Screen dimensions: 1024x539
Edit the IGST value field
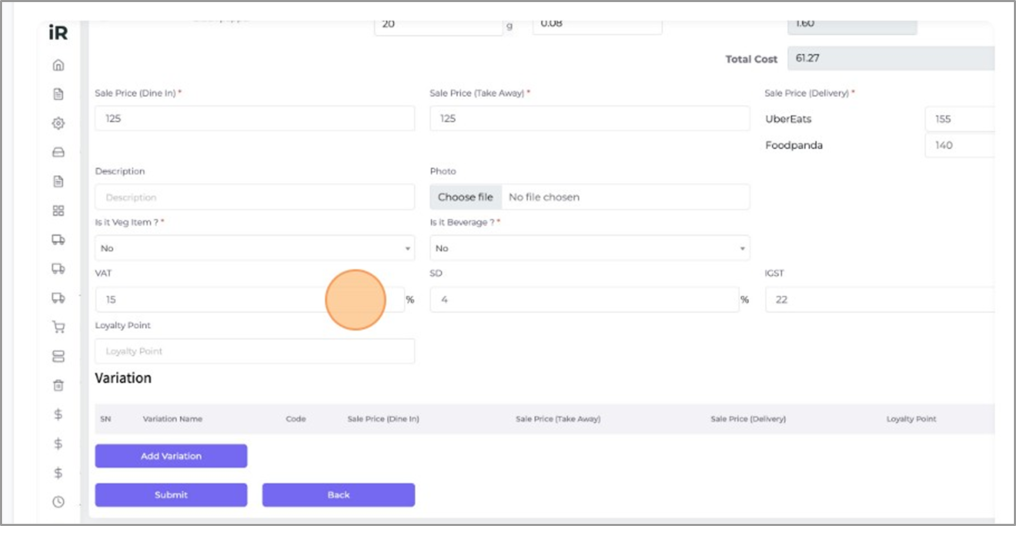(x=880, y=299)
